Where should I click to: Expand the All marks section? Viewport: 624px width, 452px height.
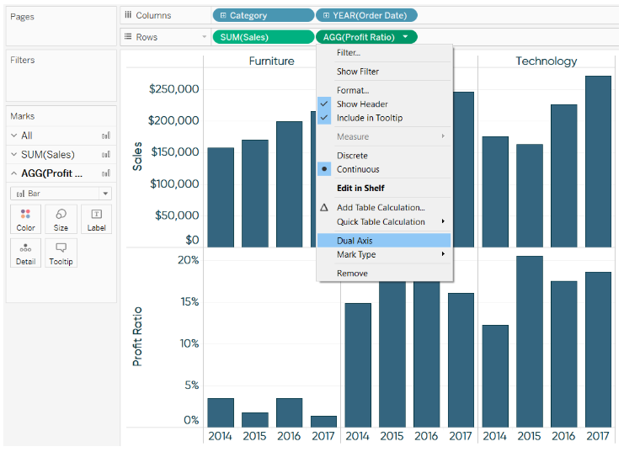tap(14, 136)
